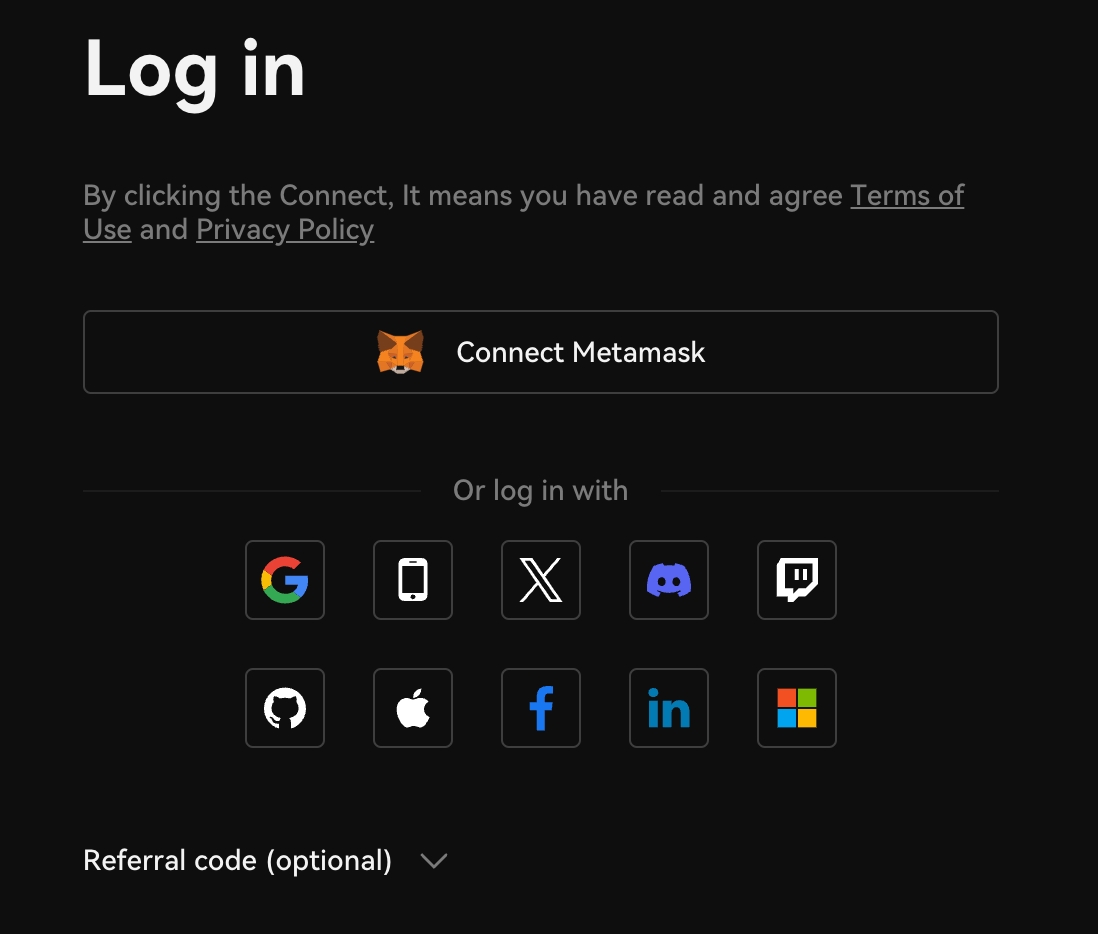
Task: Click the chevron beside Referral code
Action: point(434,861)
